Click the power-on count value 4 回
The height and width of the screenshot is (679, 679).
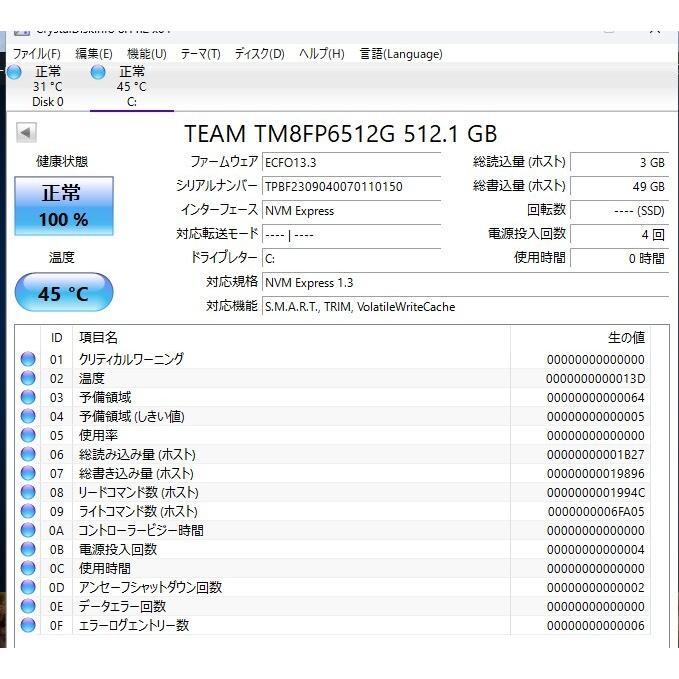(620, 235)
